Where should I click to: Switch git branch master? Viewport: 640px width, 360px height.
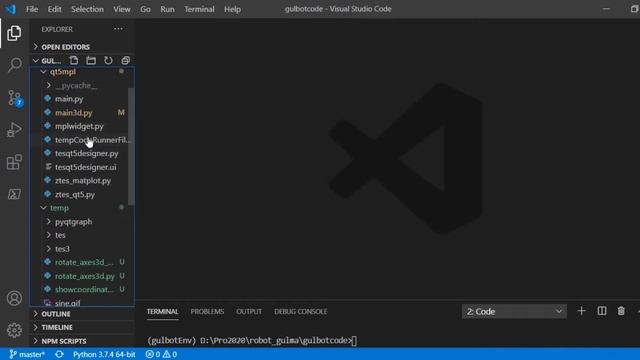click(x=27, y=354)
